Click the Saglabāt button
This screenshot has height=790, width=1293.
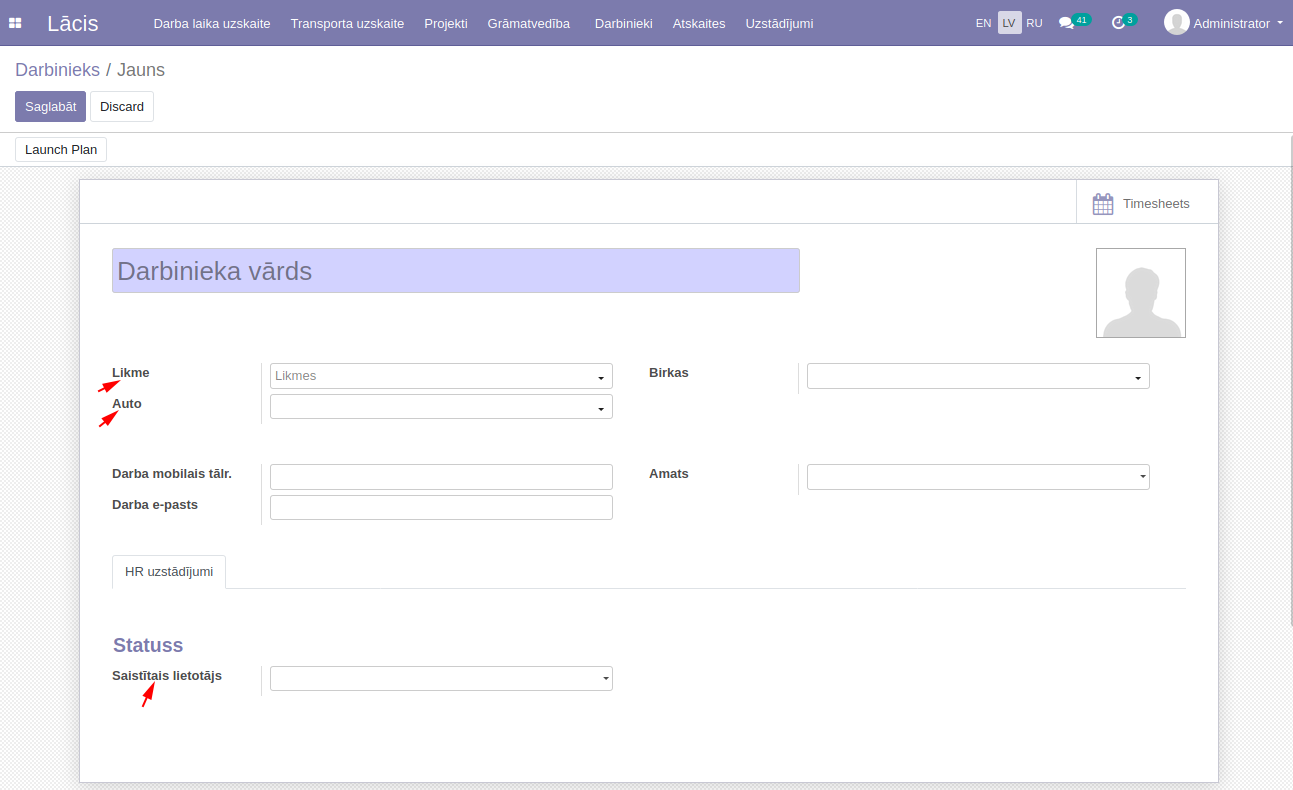pos(50,107)
